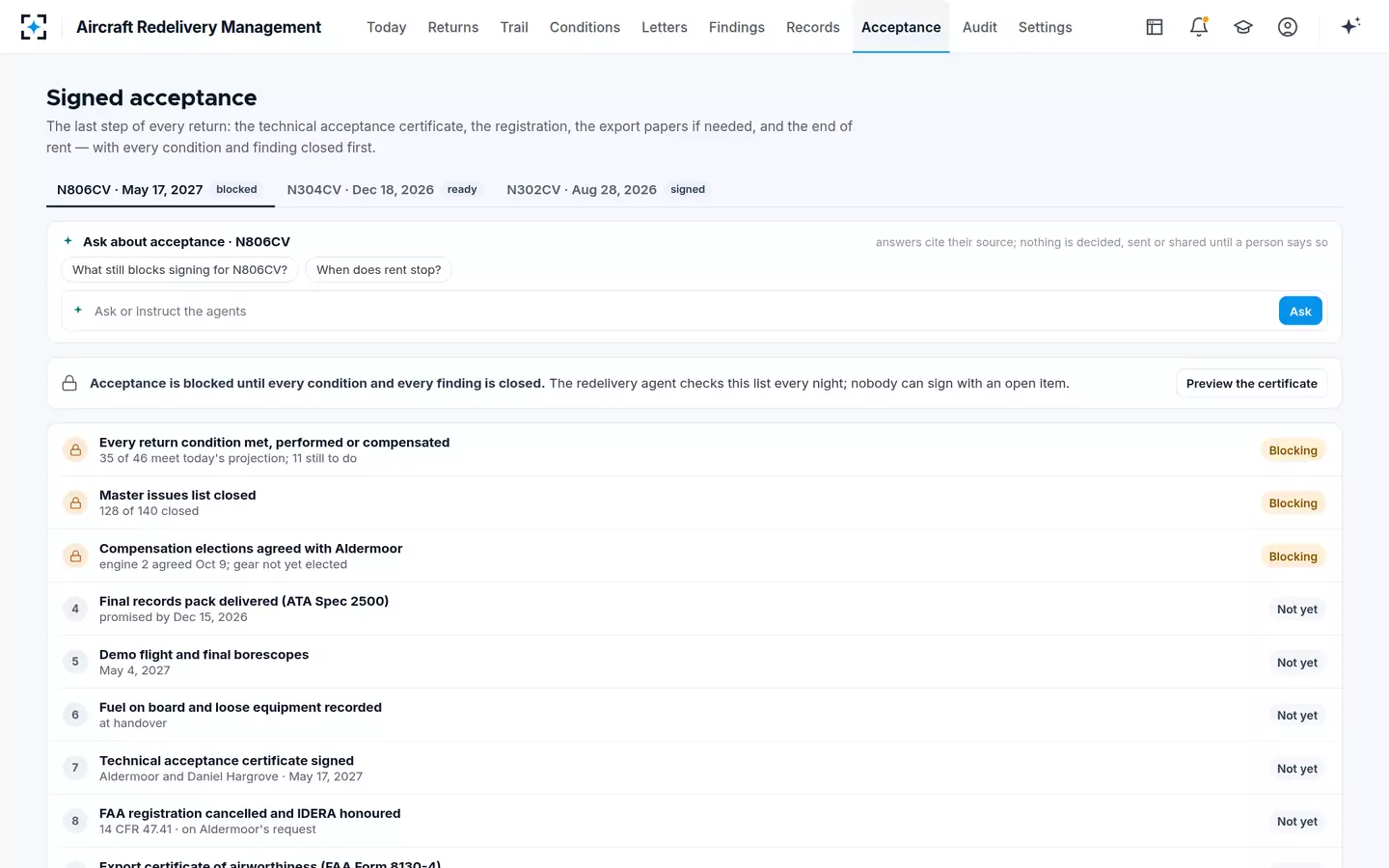Open the graduation cap learning icon

[x=1243, y=27]
